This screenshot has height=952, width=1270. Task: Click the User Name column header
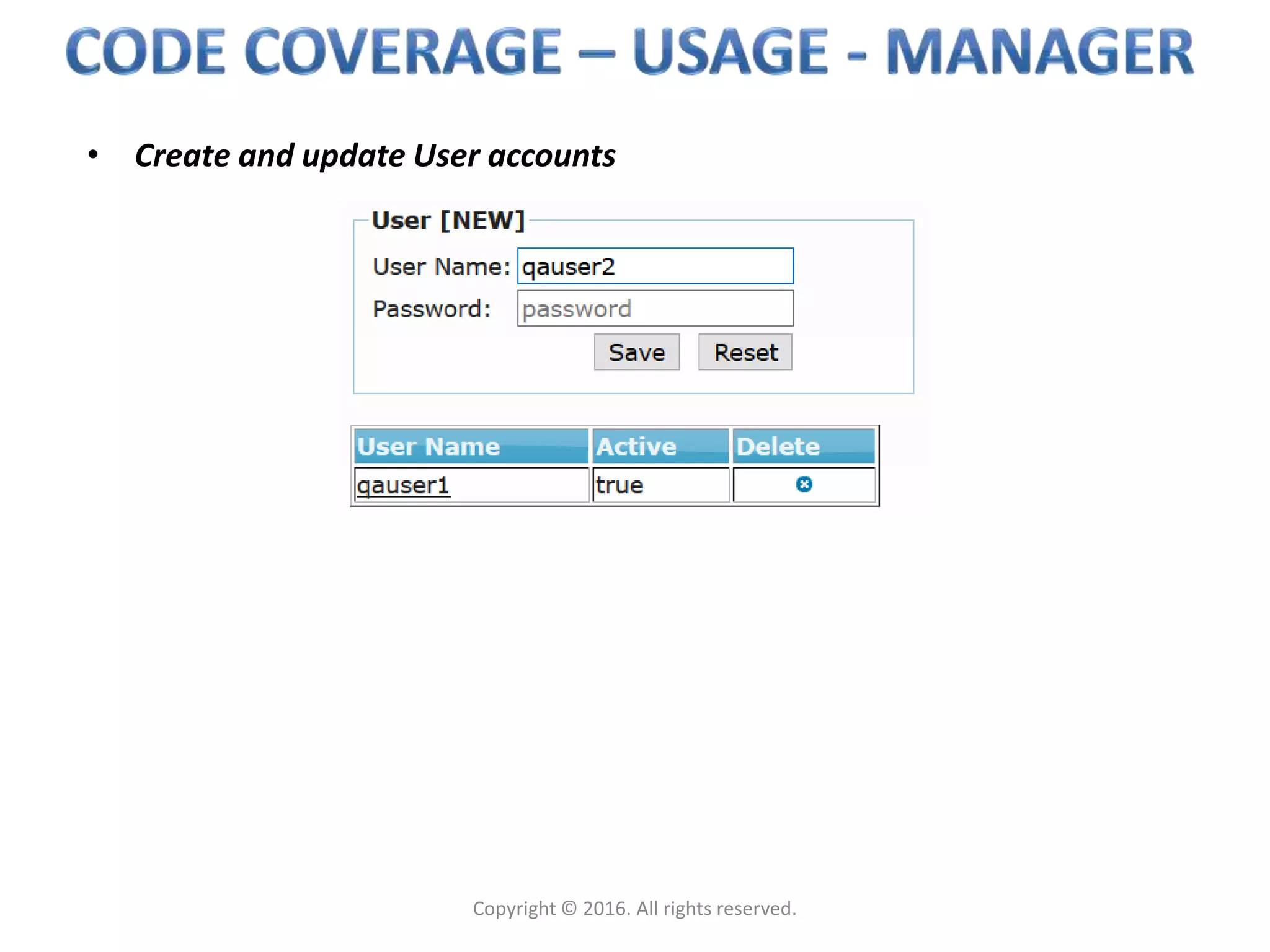[x=471, y=446]
